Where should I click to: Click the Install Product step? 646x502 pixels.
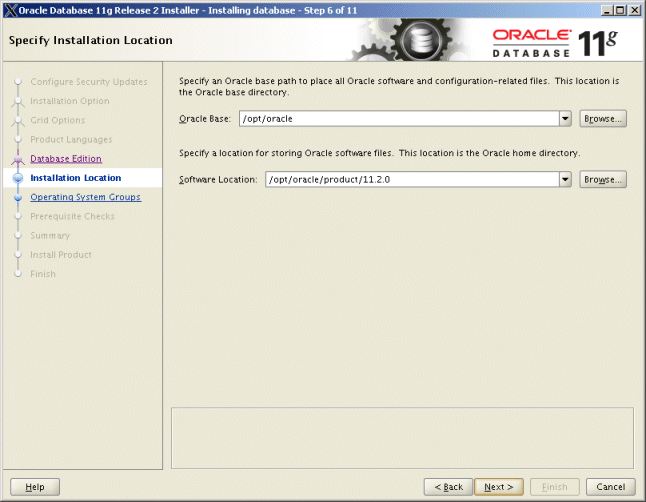pos(61,254)
